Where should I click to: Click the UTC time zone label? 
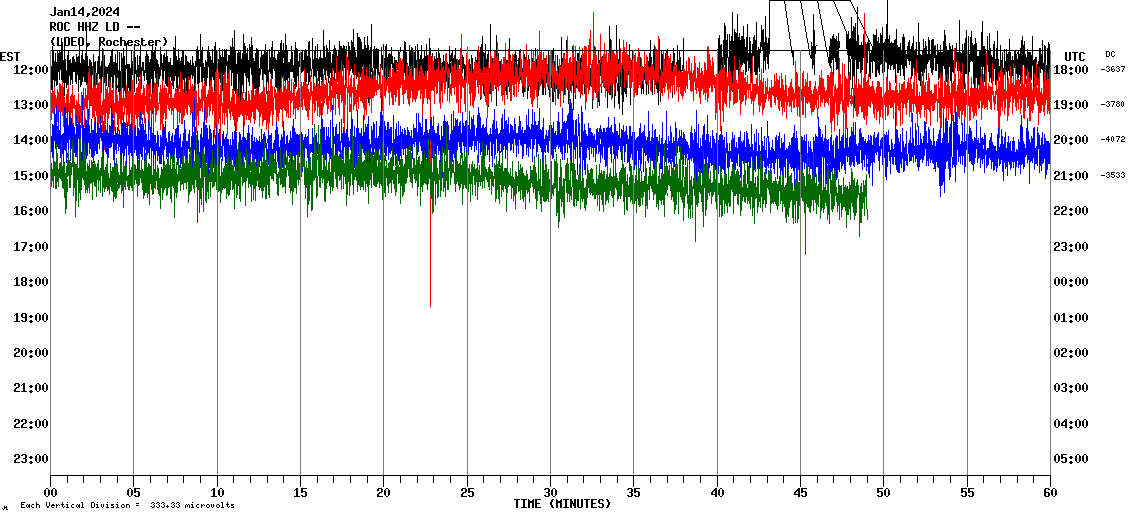point(1075,56)
